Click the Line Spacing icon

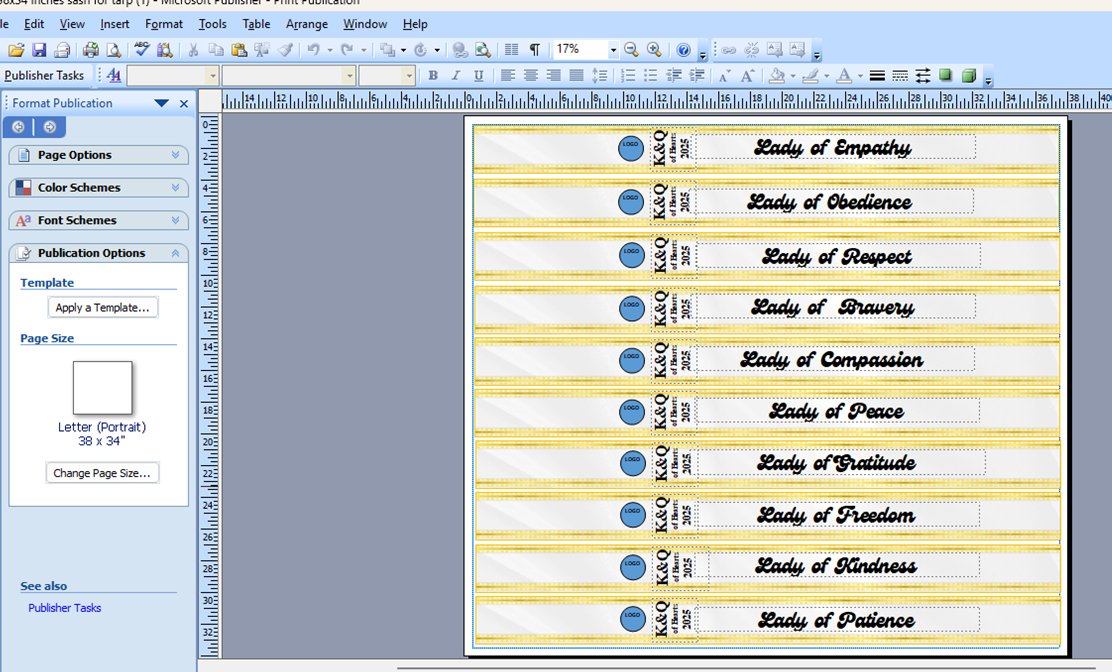599,76
